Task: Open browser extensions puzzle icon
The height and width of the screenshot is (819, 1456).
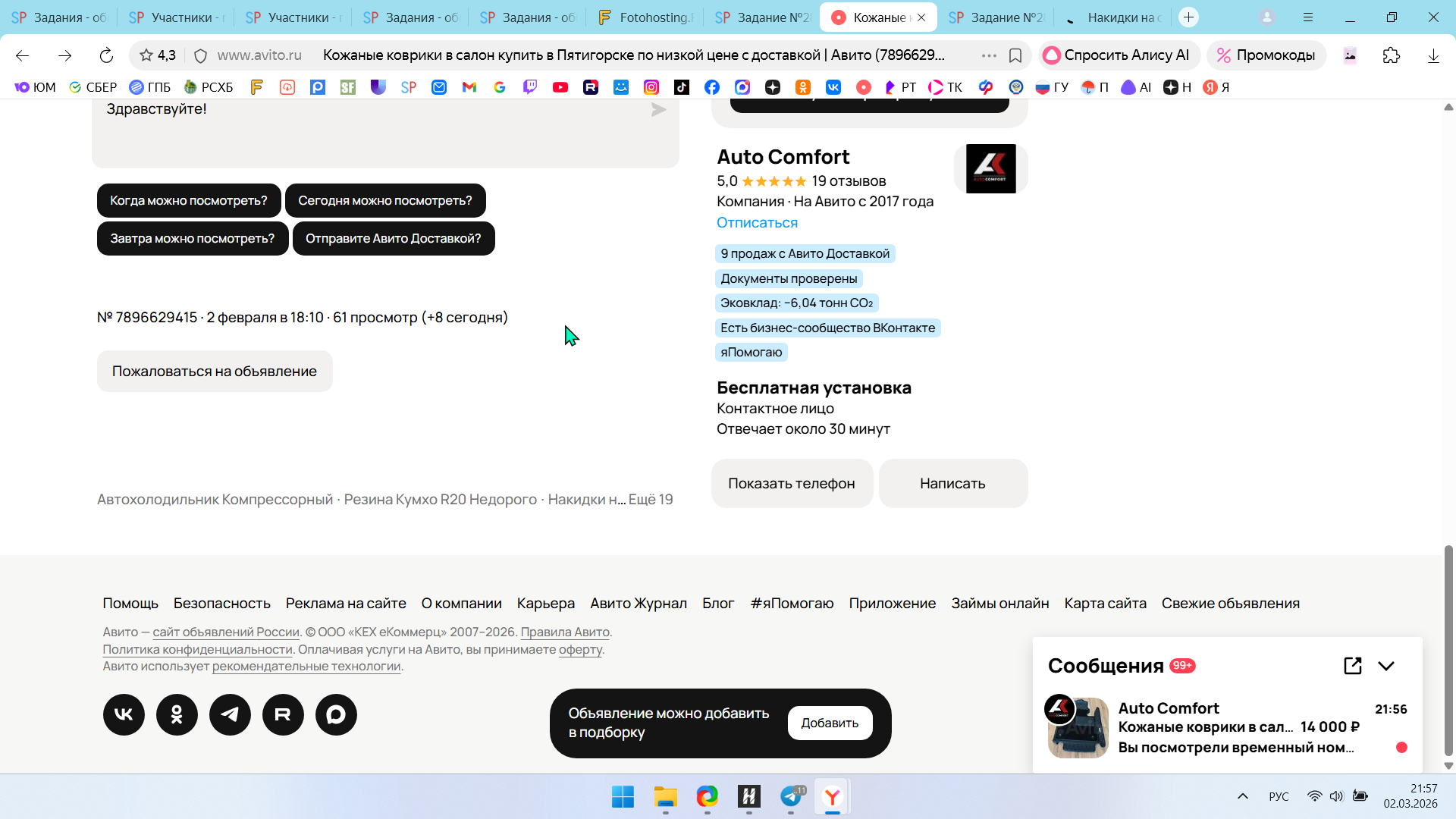Action: point(1391,55)
